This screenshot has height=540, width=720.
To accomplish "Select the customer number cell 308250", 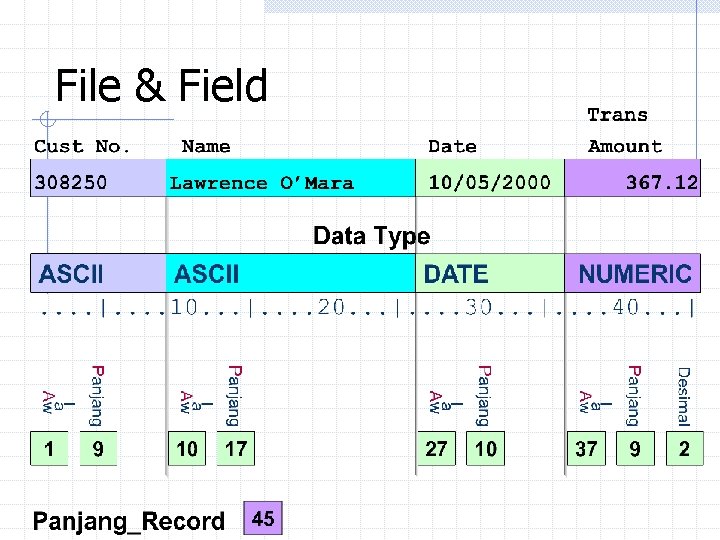I will pyautogui.click(x=98, y=178).
